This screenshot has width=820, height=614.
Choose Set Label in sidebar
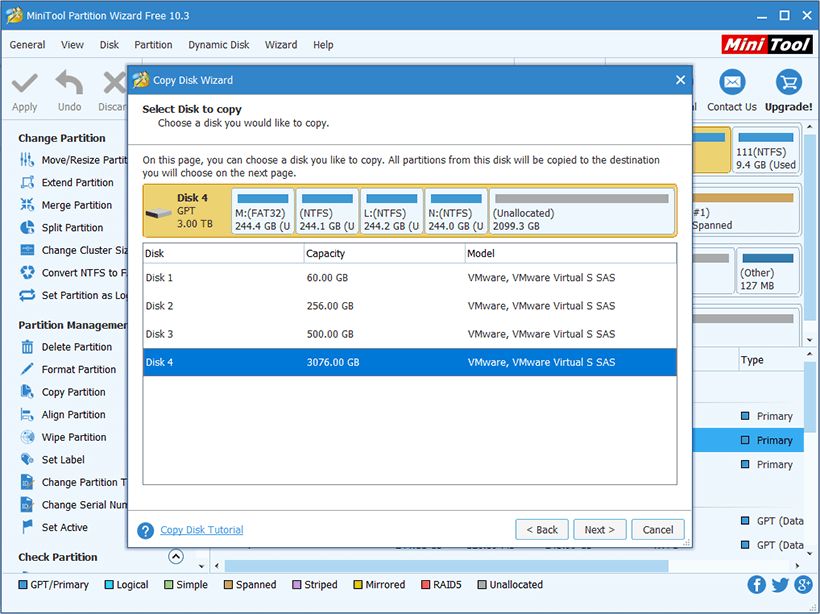click(52, 459)
